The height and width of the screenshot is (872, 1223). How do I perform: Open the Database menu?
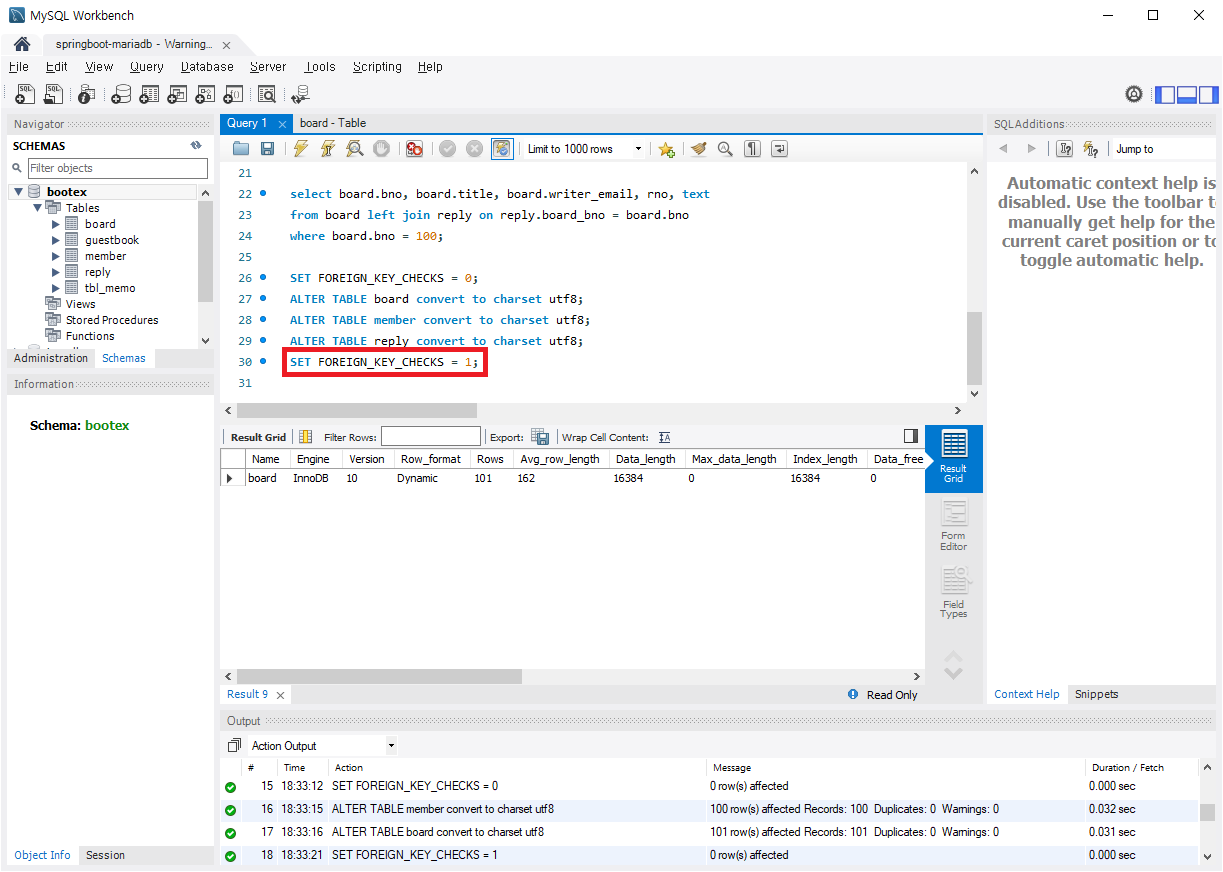click(x=207, y=67)
